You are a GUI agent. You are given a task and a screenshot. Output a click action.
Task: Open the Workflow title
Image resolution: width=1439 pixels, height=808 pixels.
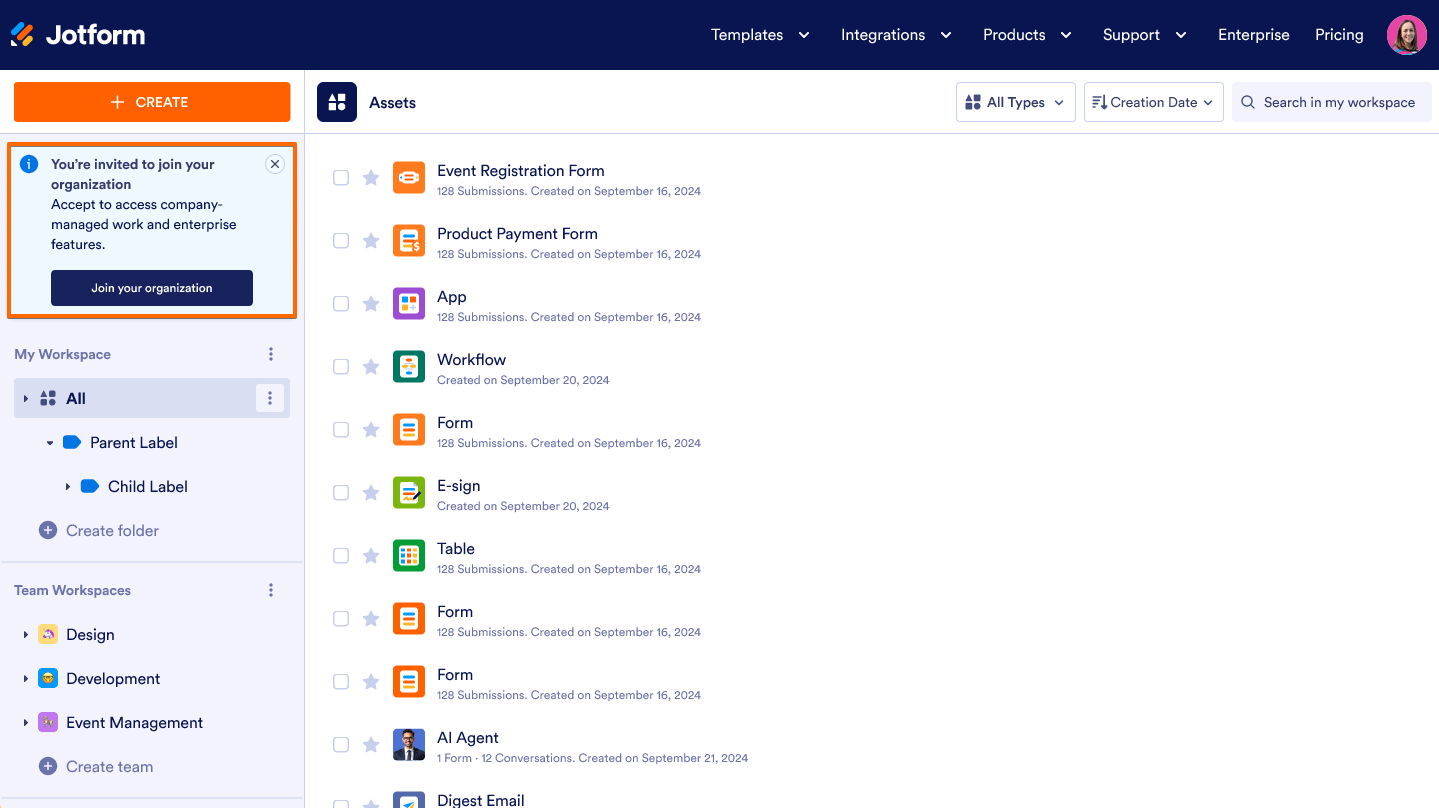click(x=471, y=360)
